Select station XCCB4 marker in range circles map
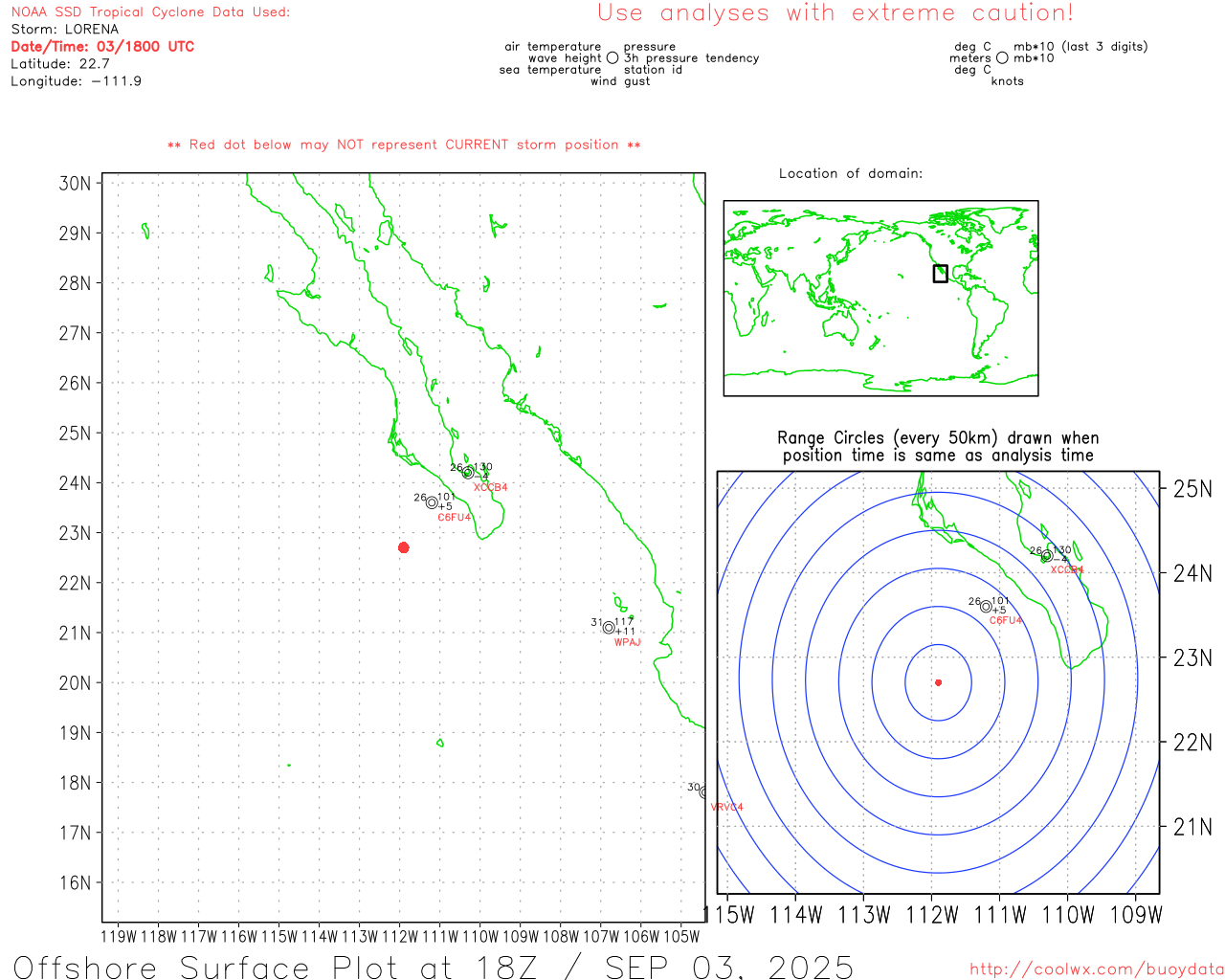Viewport: 1225px width, 980px height. click(x=1046, y=556)
